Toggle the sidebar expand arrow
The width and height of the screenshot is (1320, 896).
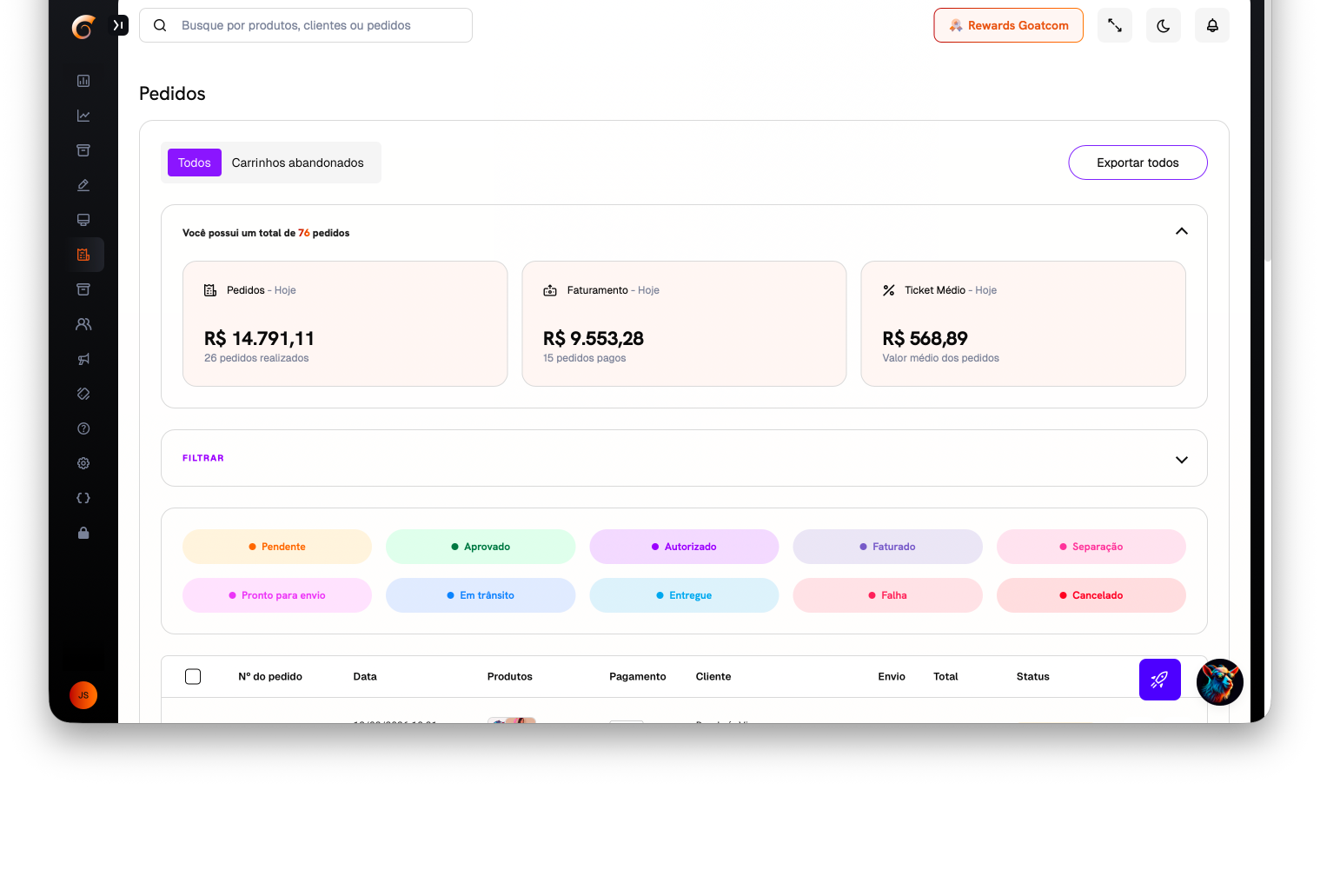(x=119, y=25)
